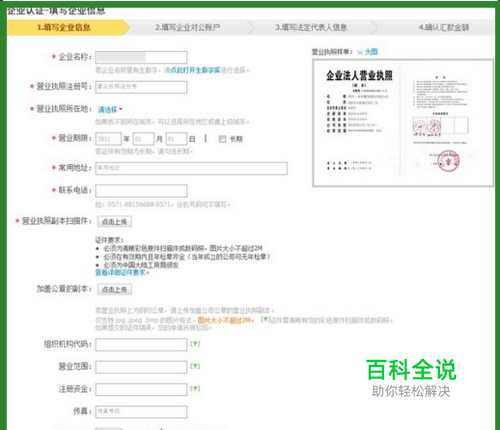Image resolution: width=500 pixels, height=430 pixels.
Task: Tick the 长期 checkbox
Action: click(222, 139)
